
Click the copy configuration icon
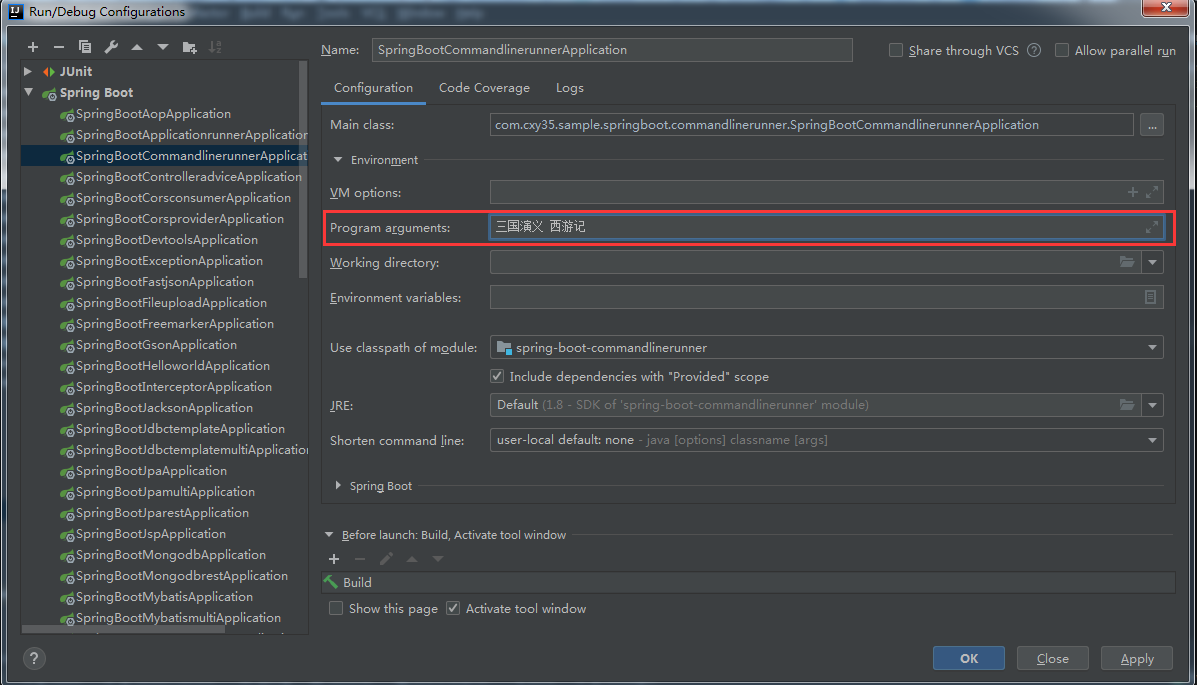click(85, 47)
